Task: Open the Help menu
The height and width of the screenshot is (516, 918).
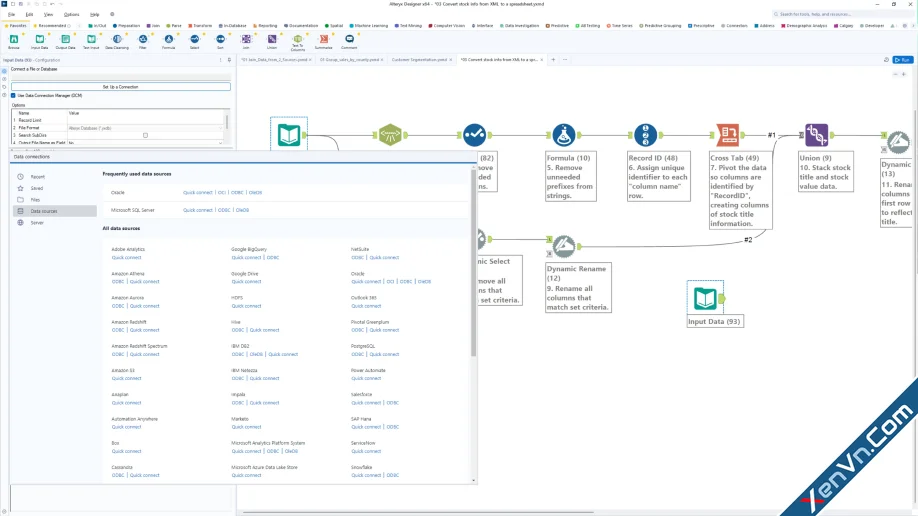Action: click(x=94, y=14)
